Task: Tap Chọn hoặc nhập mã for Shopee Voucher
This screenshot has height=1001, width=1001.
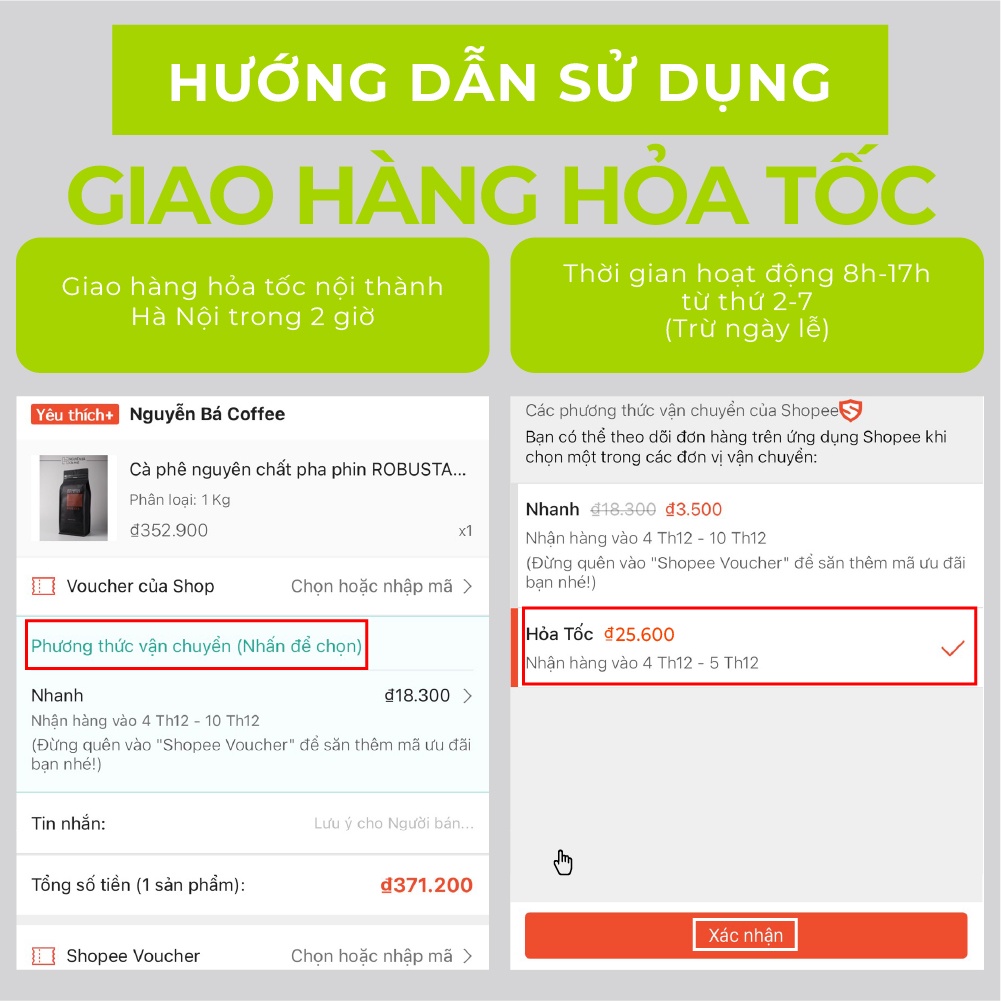Action: click(372, 956)
